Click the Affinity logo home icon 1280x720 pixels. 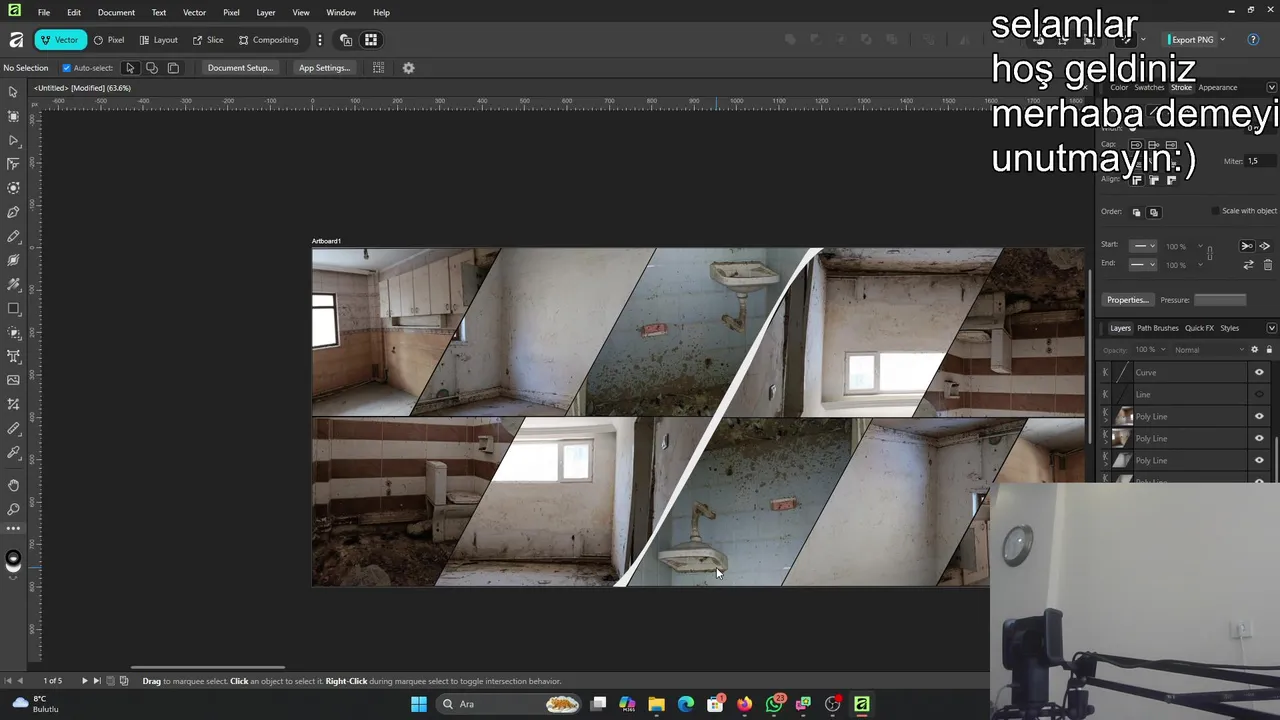pos(16,40)
